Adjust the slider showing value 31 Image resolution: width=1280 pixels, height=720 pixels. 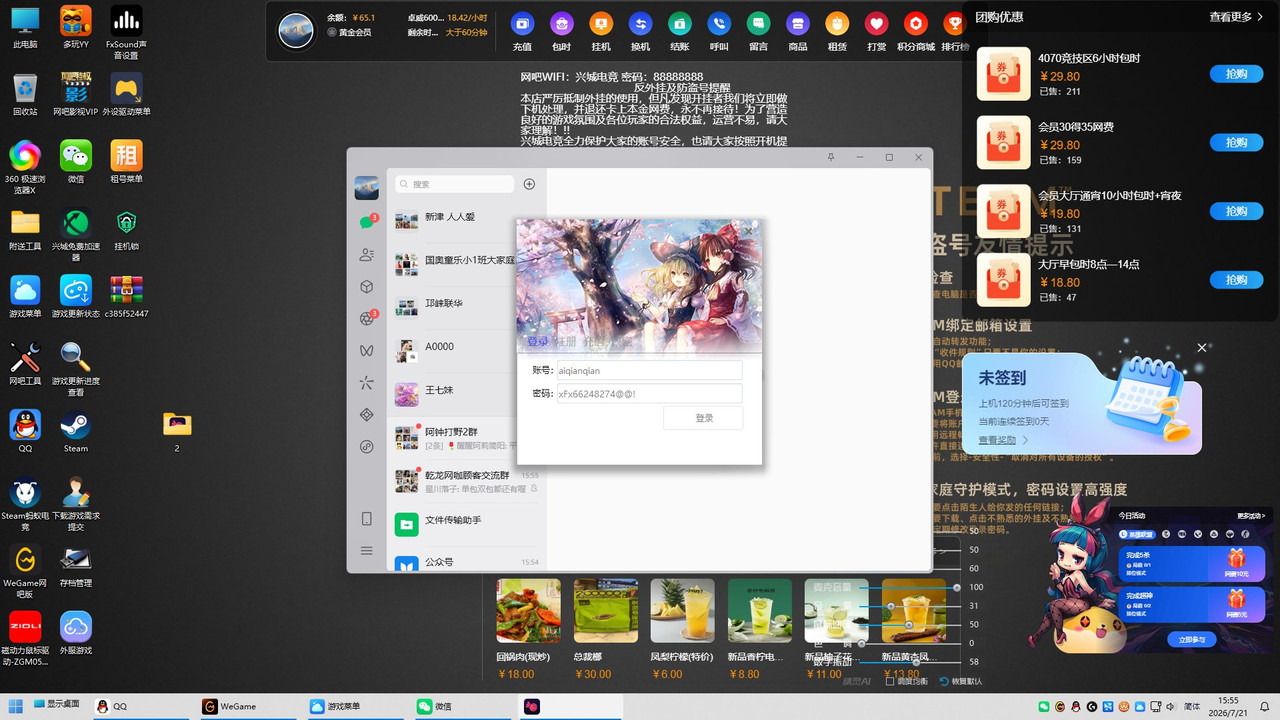[892, 607]
